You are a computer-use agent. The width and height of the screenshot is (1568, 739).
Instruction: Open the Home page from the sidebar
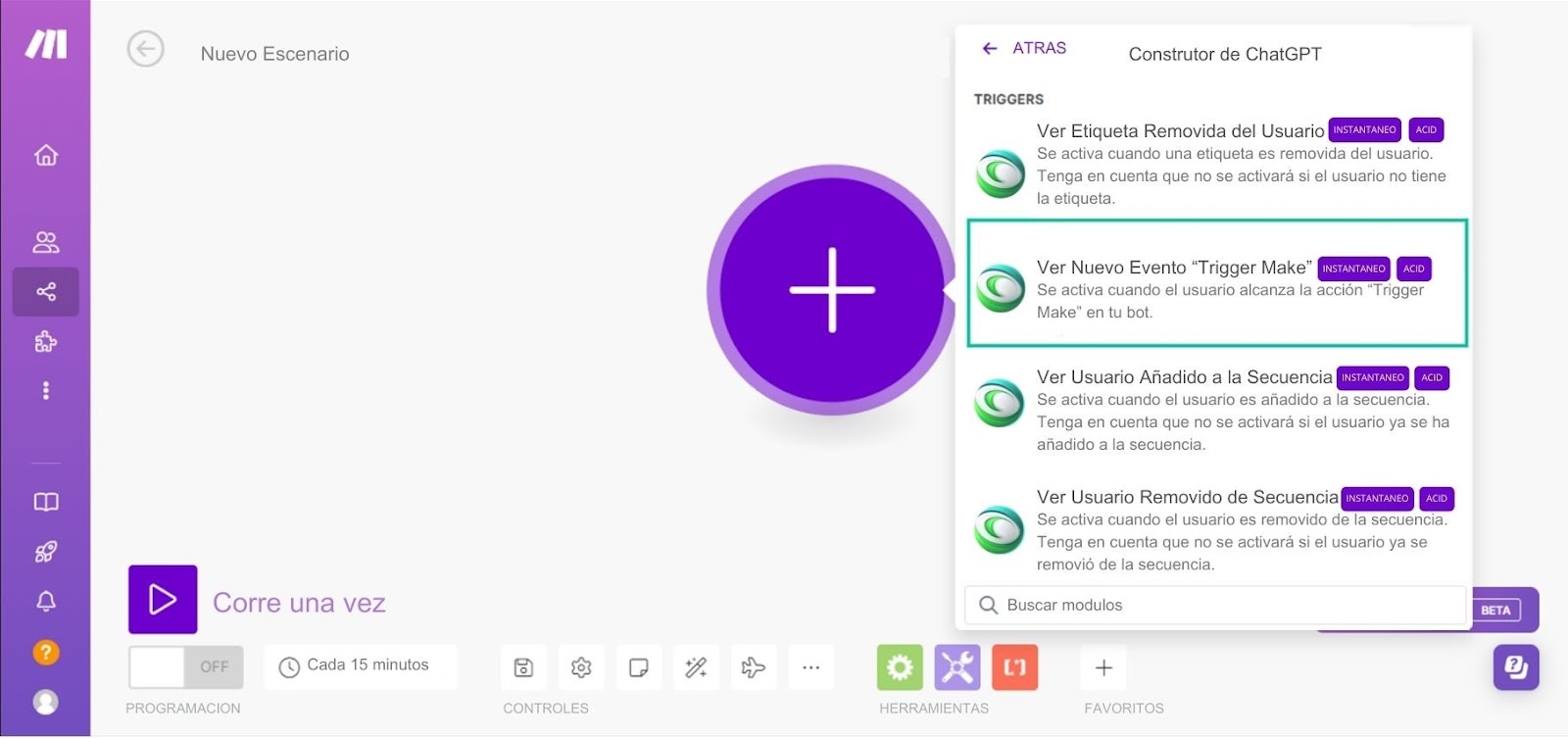tap(46, 155)
